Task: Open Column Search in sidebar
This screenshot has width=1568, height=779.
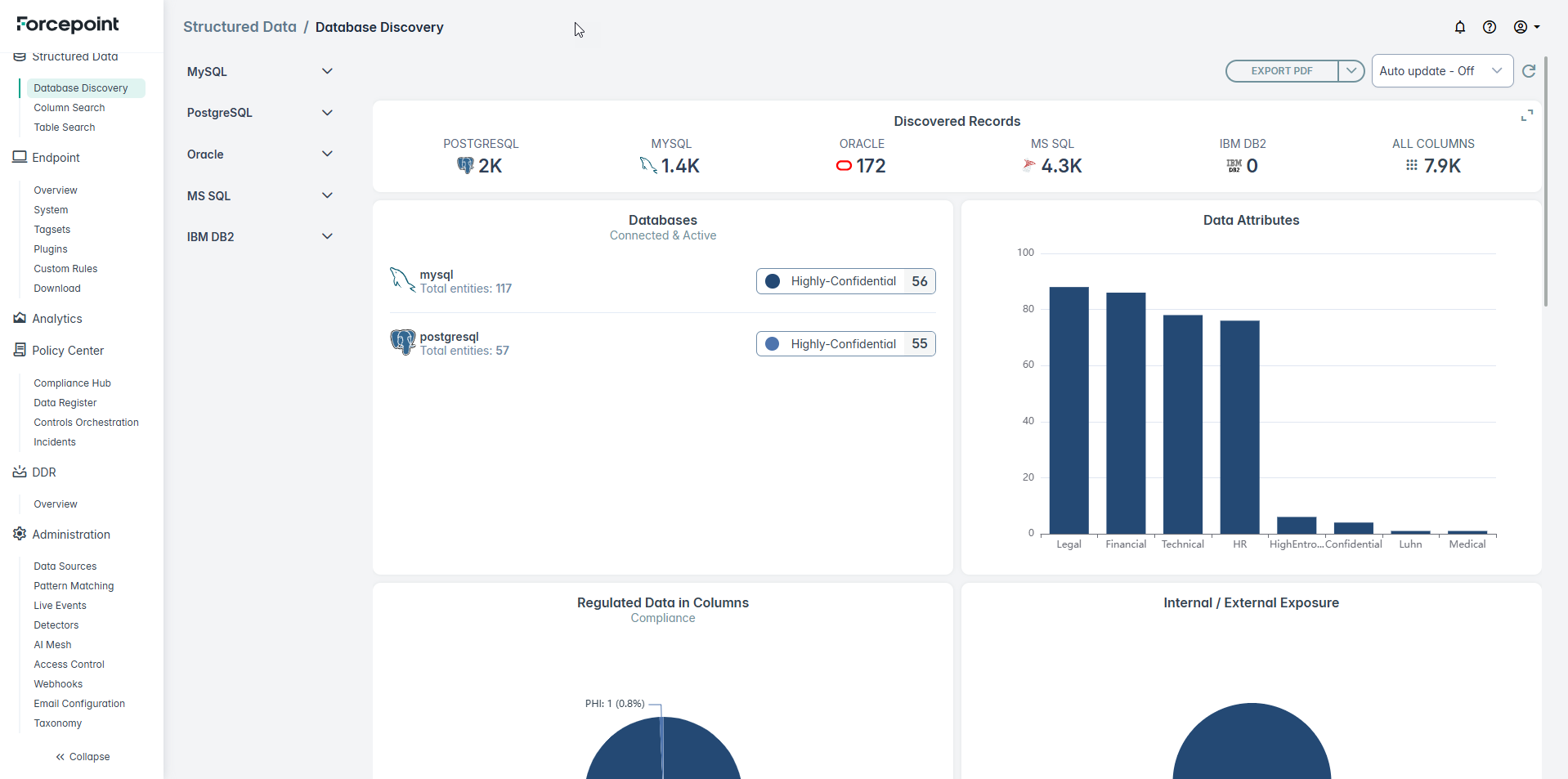Action: (x=69, y=108)
